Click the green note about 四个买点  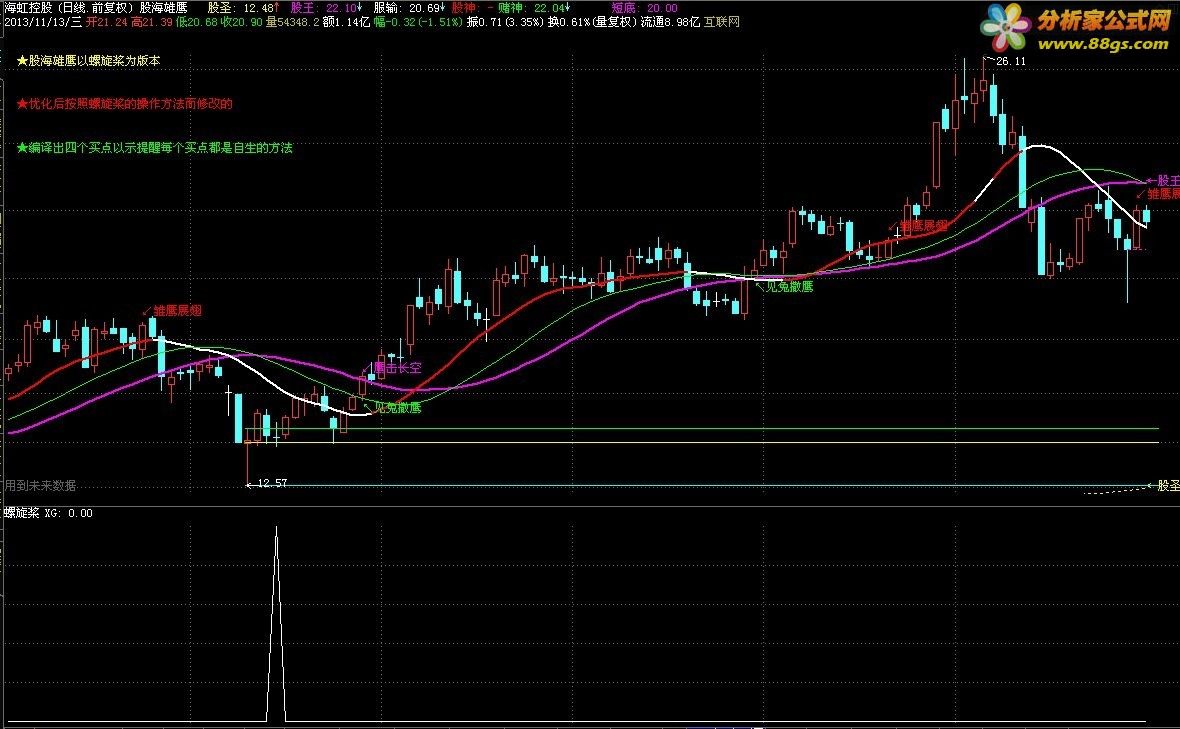click(154, 148)
